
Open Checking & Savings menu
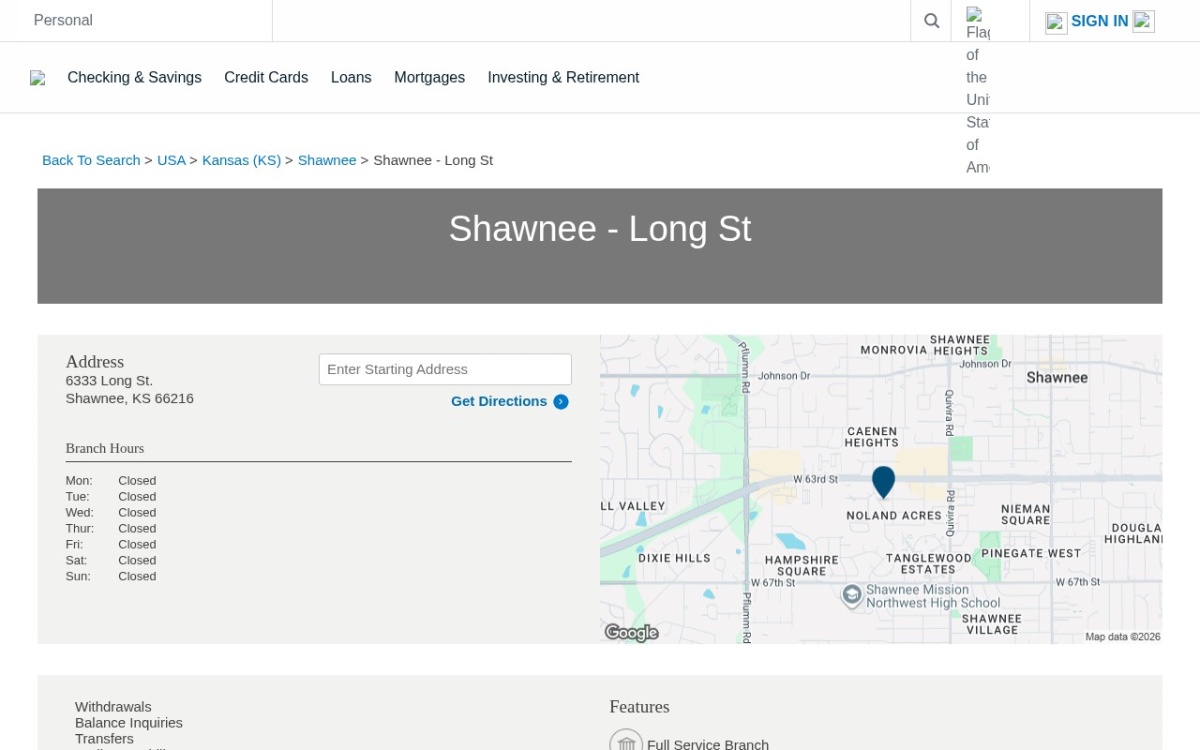[134, 77]
